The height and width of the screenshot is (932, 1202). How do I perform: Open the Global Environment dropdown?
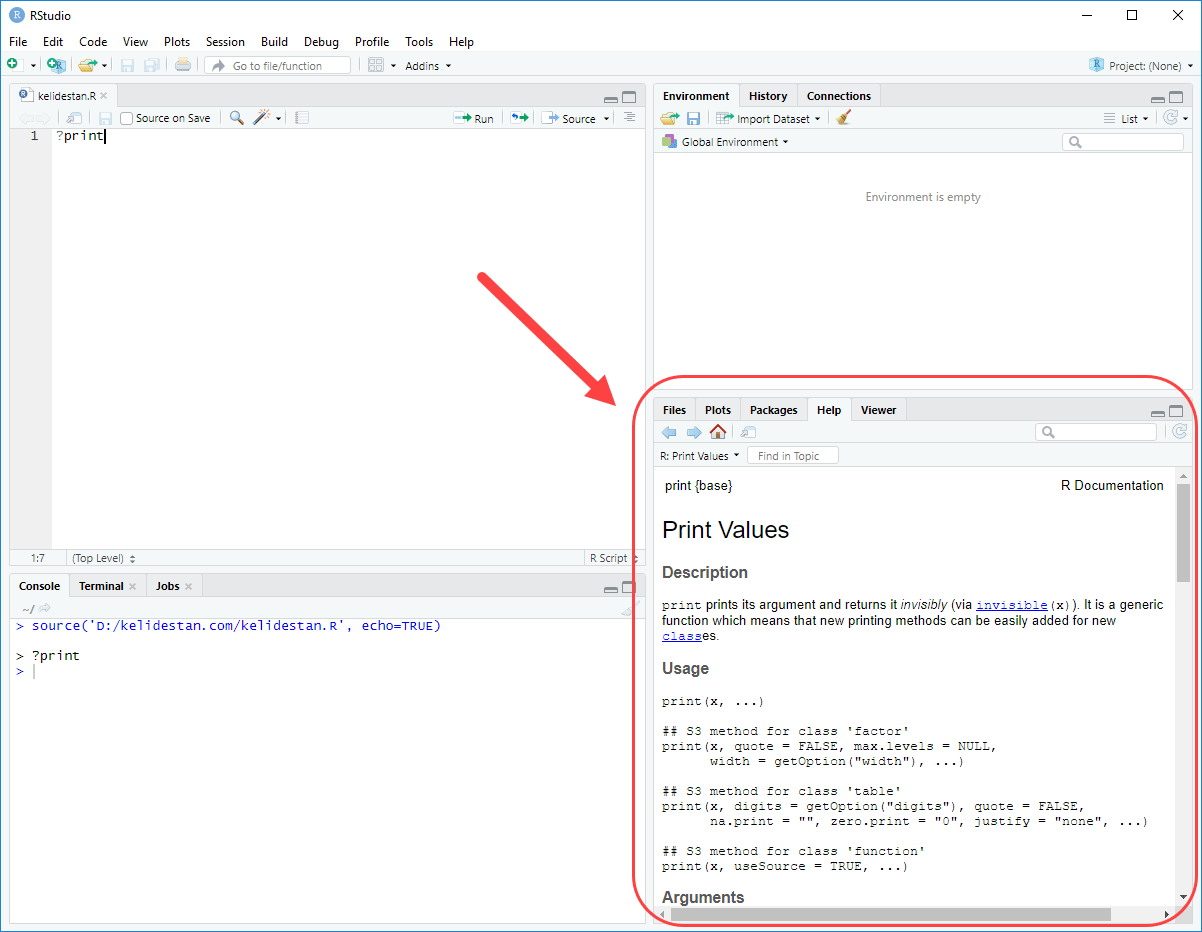pos(725,142)
